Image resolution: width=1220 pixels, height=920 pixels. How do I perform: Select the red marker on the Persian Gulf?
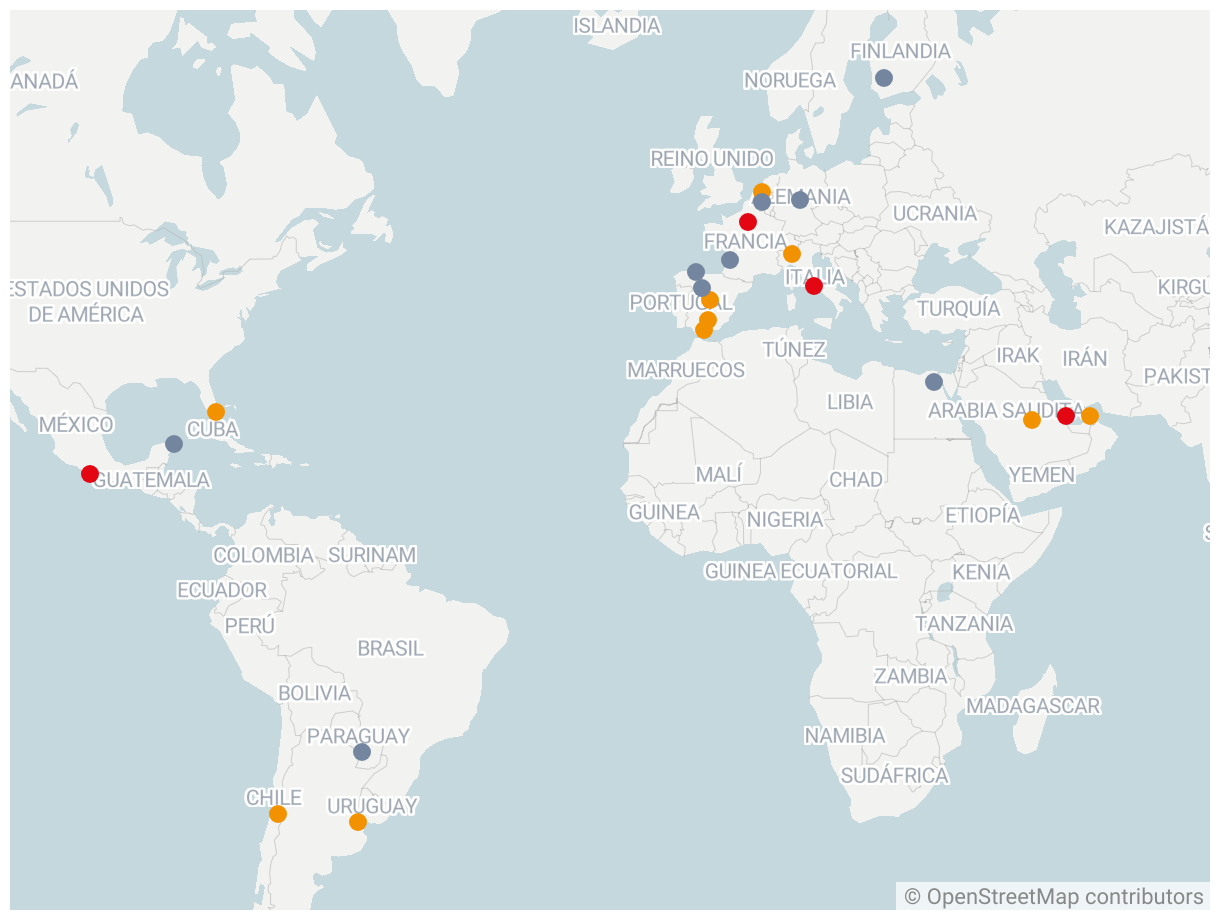pyautogui.click(x=1066, y=416)
